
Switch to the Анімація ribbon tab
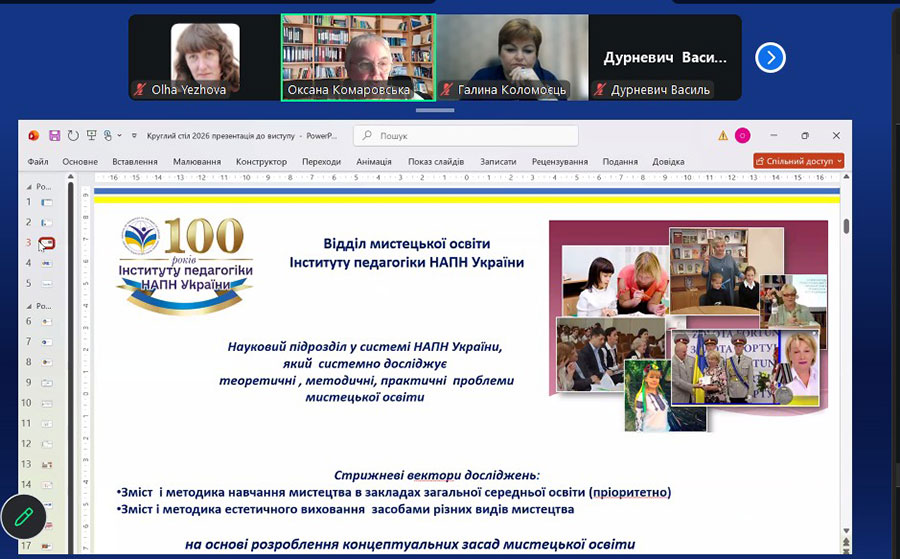click(x=374, y=162)
